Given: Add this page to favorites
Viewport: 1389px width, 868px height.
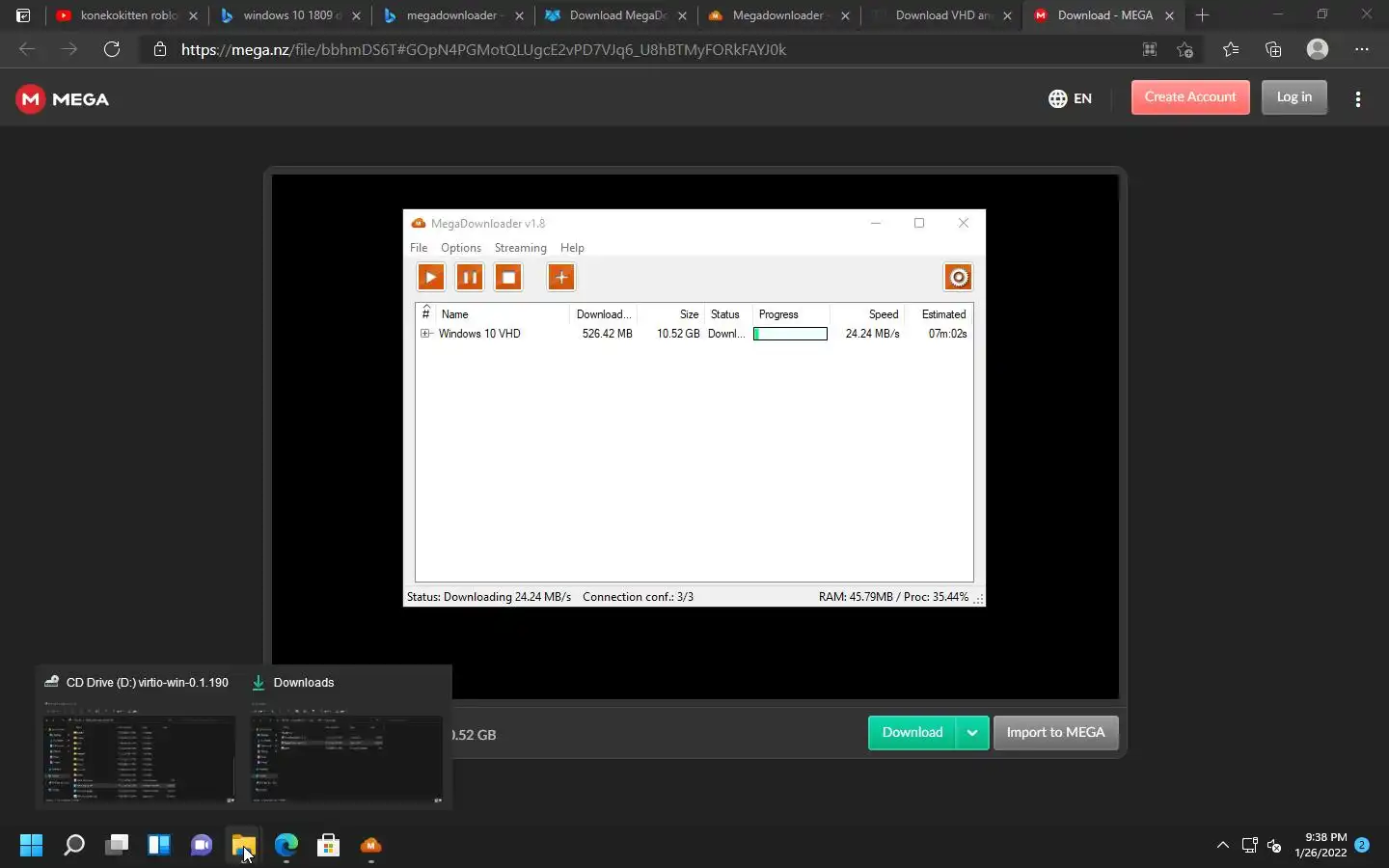Looking at the screenshot, I should [1185, 49].
